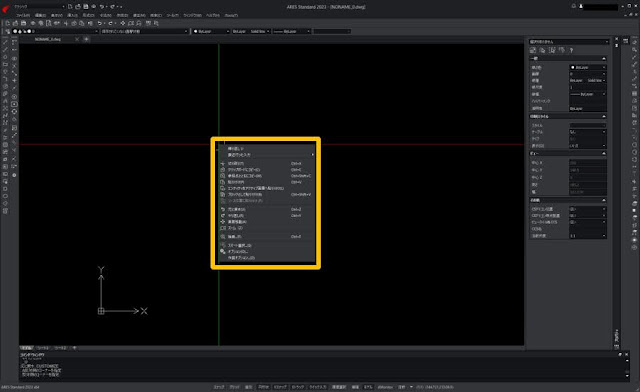Click command window scrollbar down arrow

[627, 376]
